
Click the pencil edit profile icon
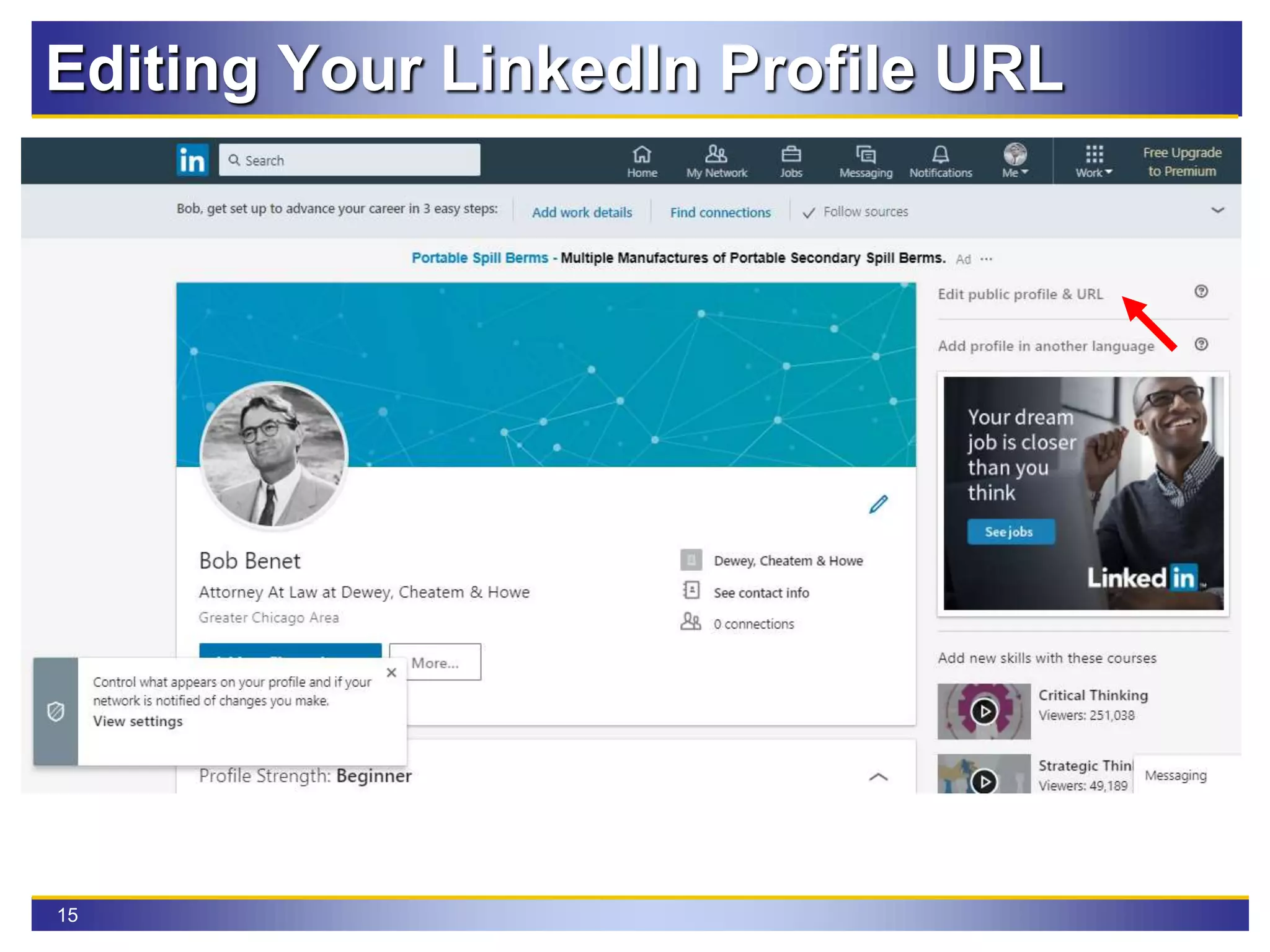point(878,504)
